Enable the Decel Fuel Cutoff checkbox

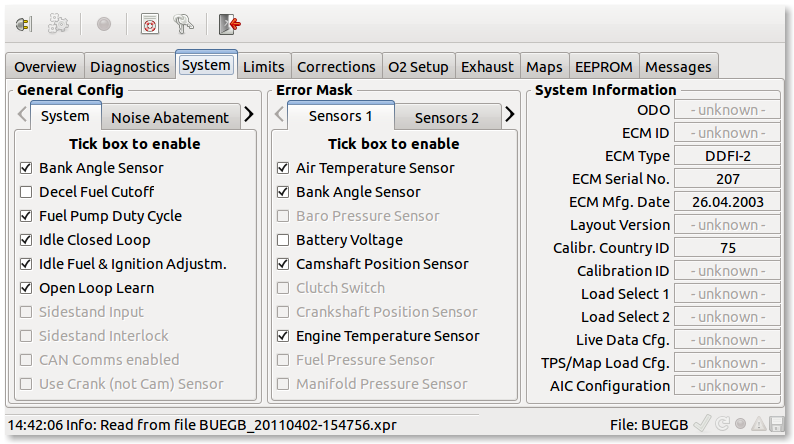tap(26, 192)
